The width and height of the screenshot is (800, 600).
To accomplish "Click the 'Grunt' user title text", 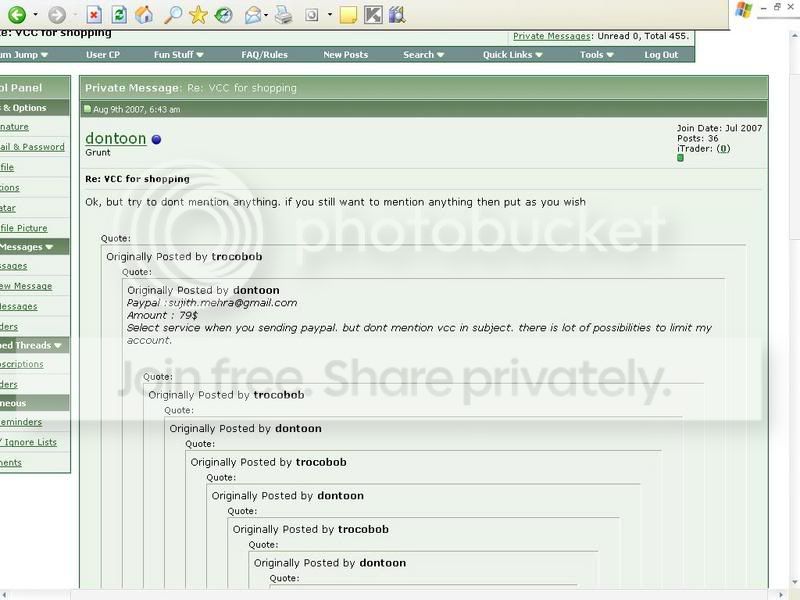I will point(98,153).
